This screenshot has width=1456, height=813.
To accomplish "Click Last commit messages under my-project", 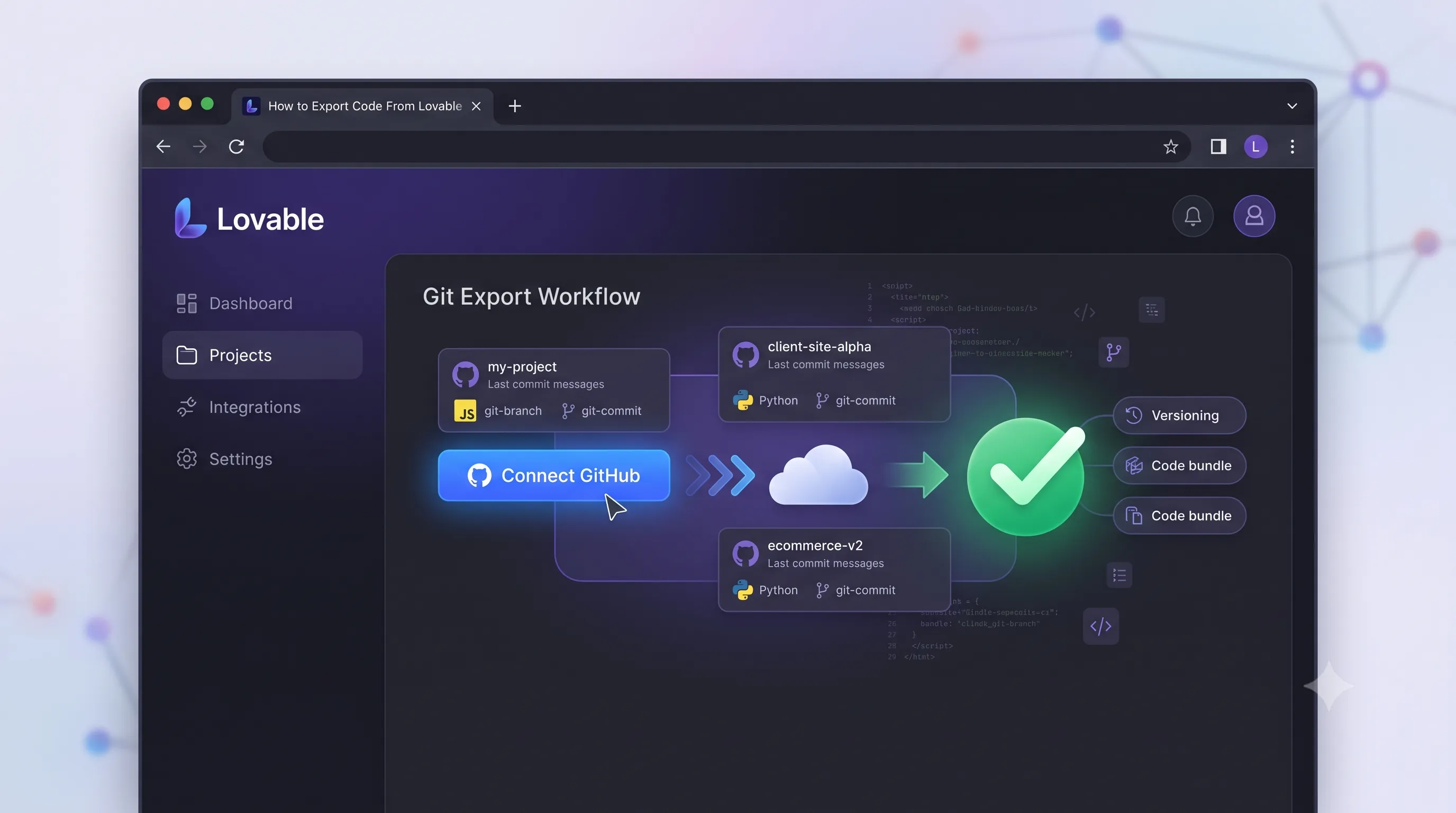I will point(545,384).
